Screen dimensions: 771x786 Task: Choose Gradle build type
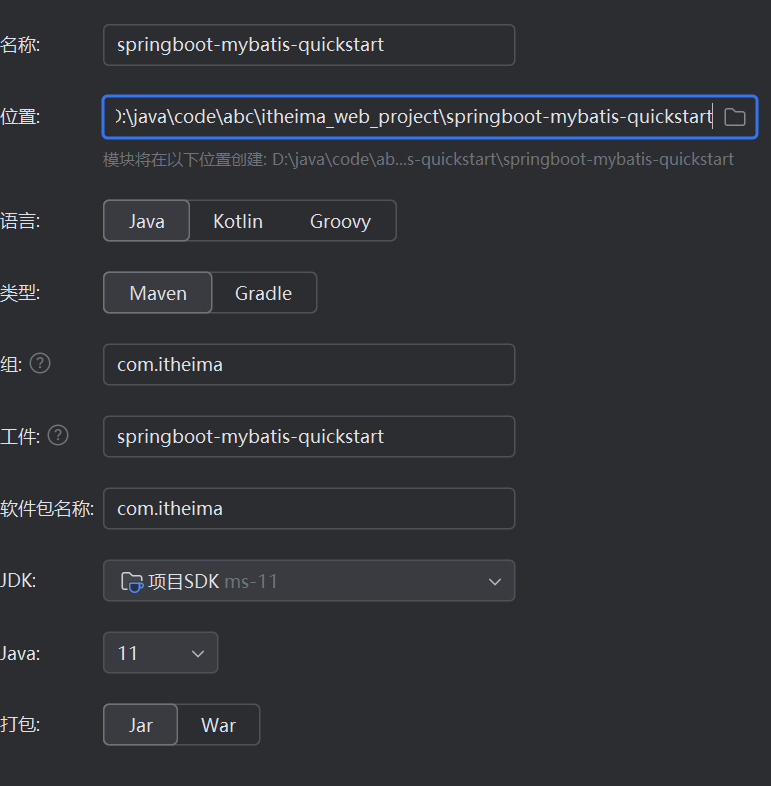[x=264, y=293]
